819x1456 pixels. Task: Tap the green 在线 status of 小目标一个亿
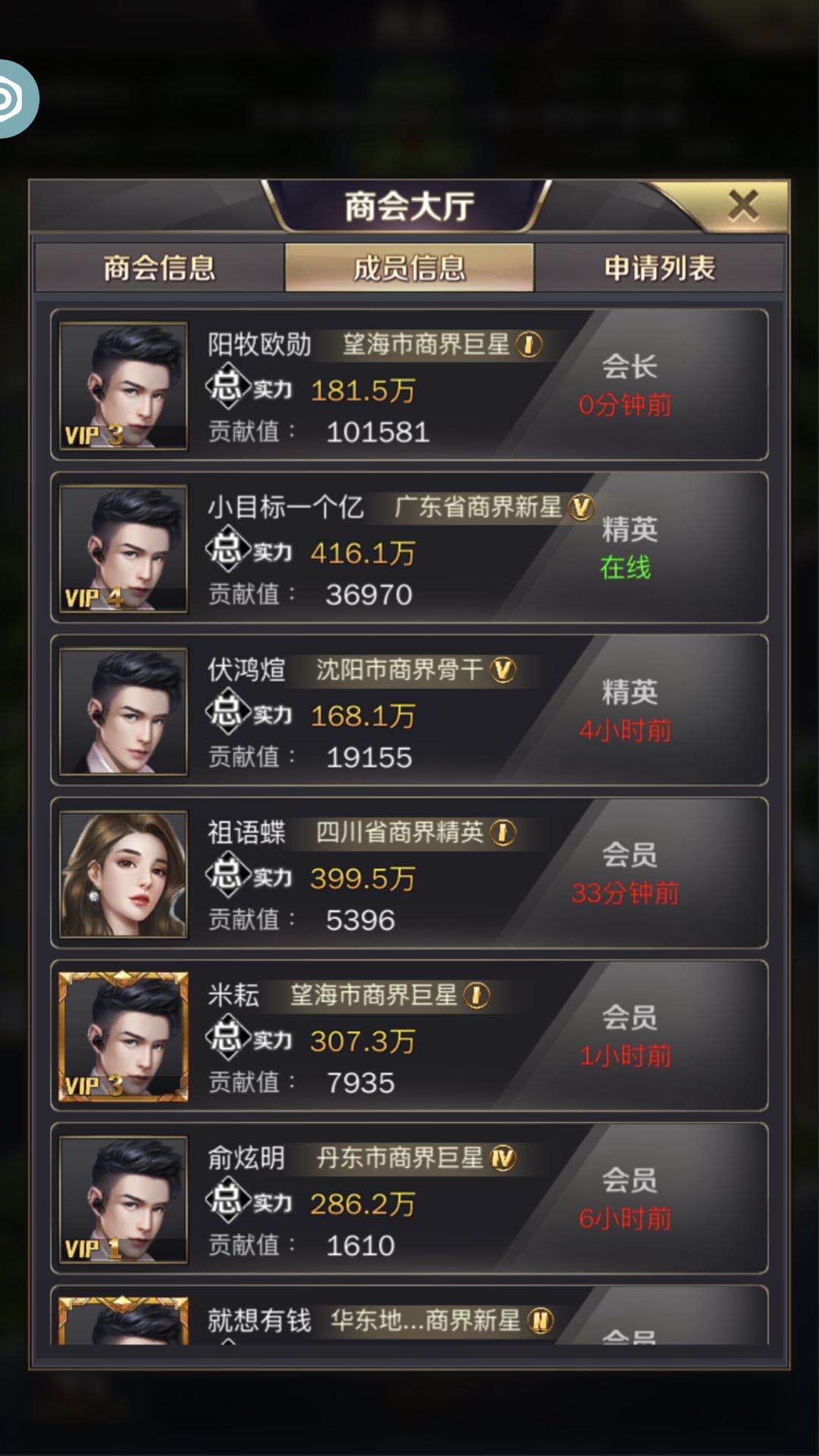(626, 567)
